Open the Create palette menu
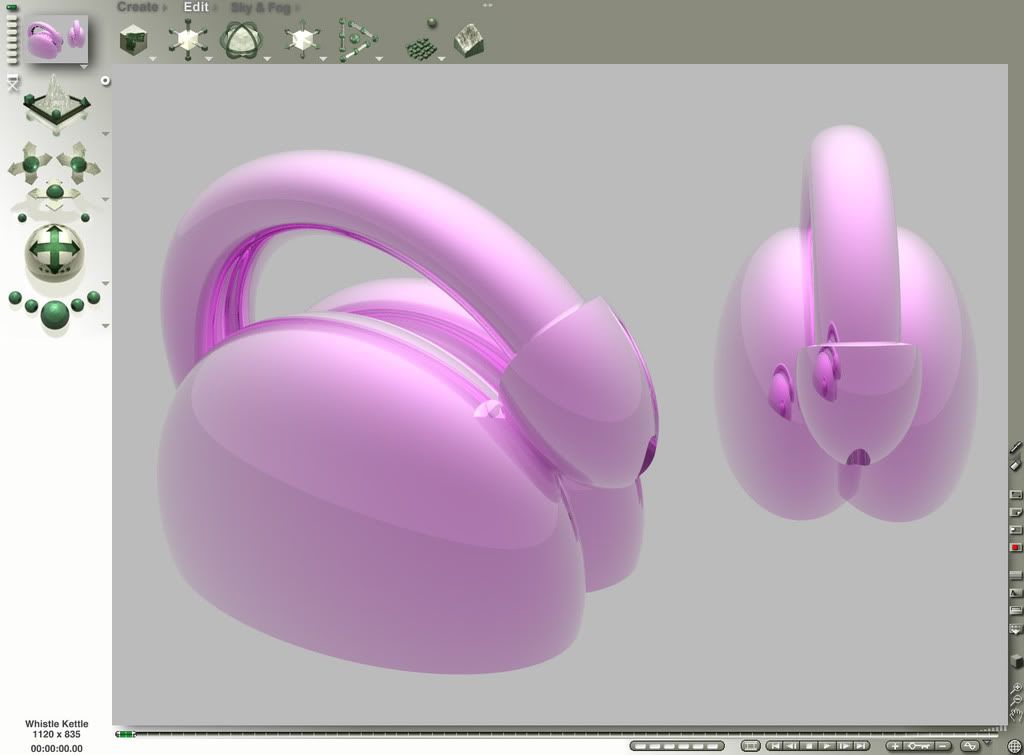1024x755 pixels. pos(138,7)
